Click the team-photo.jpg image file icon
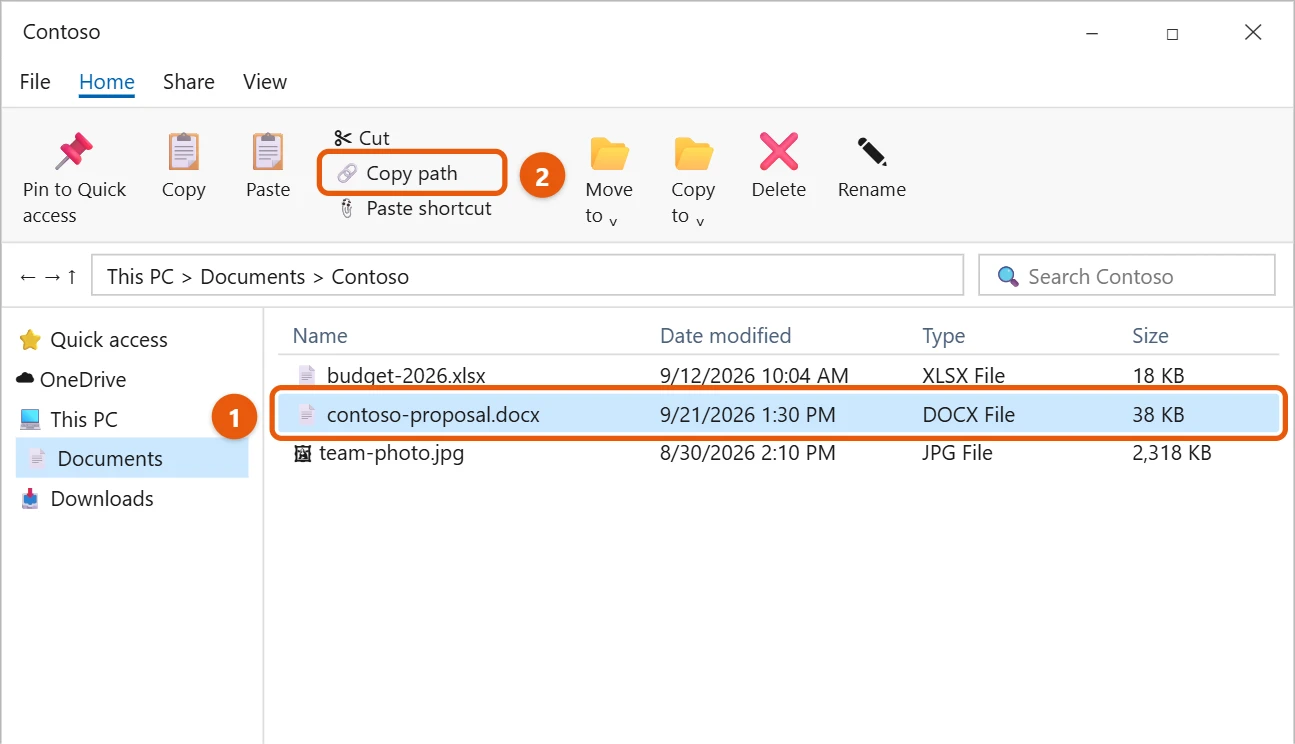 click(x=302, y=453)
